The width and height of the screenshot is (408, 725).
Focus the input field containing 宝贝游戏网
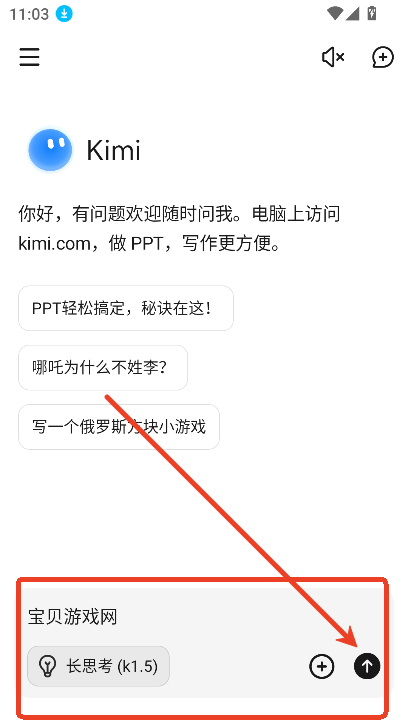click(204, 617)
